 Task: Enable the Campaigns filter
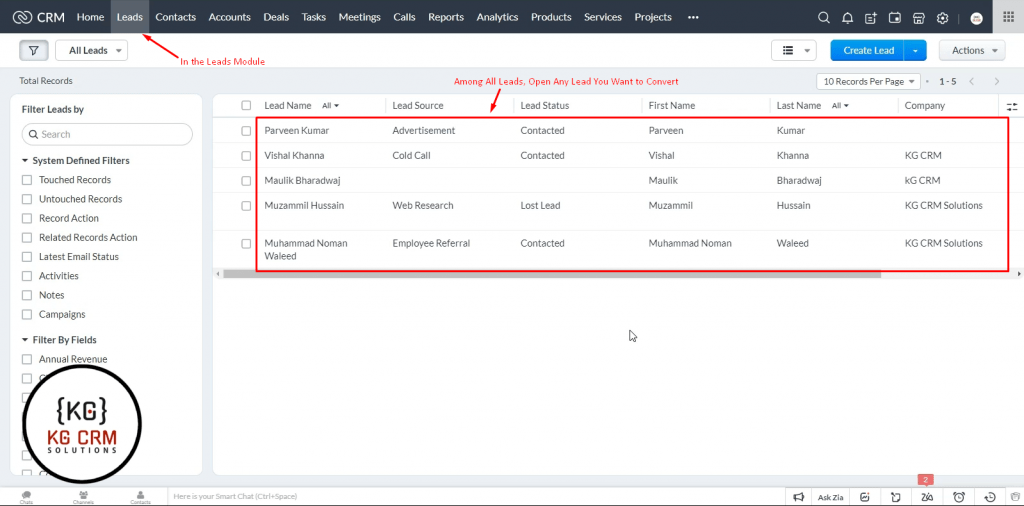[x=27, y=314]
